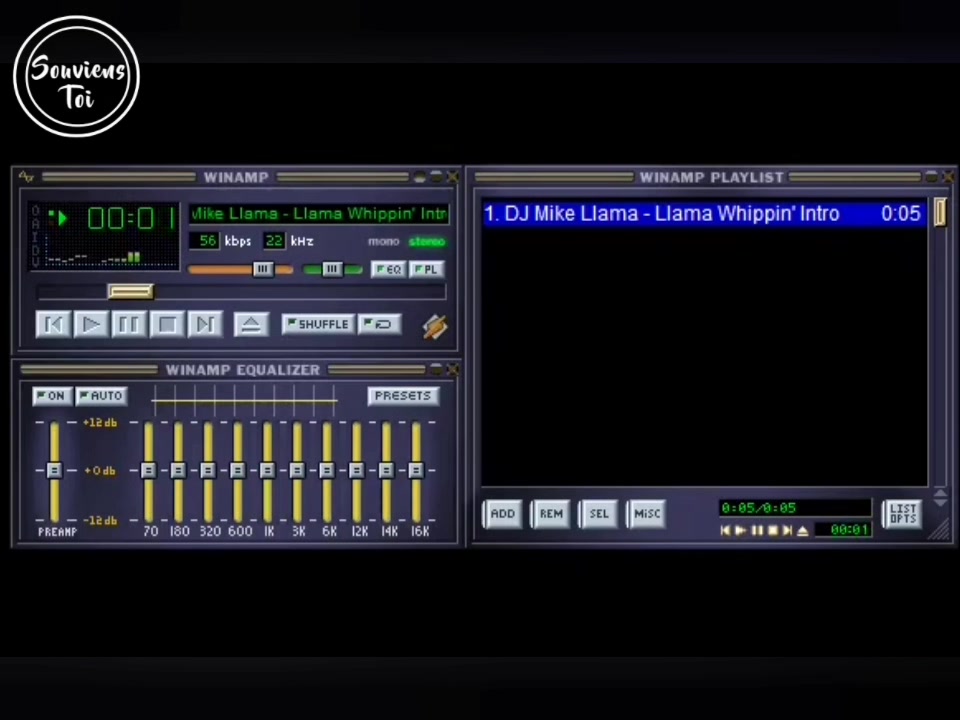Click the PREAMP slider handle
This screenshot has width=960, height=720.
pos(54,470)
